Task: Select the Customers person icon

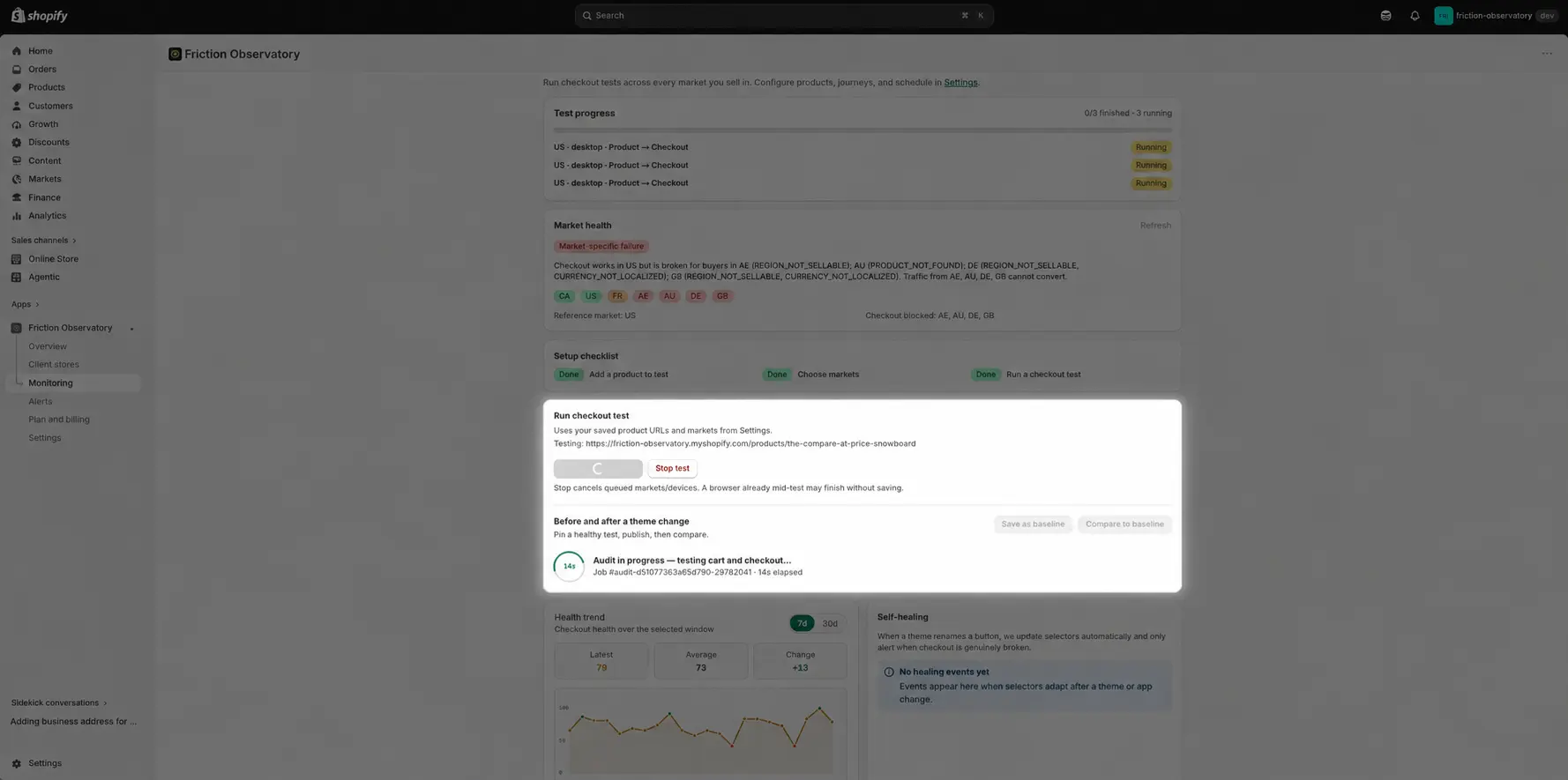Action: tap(16, 106)
